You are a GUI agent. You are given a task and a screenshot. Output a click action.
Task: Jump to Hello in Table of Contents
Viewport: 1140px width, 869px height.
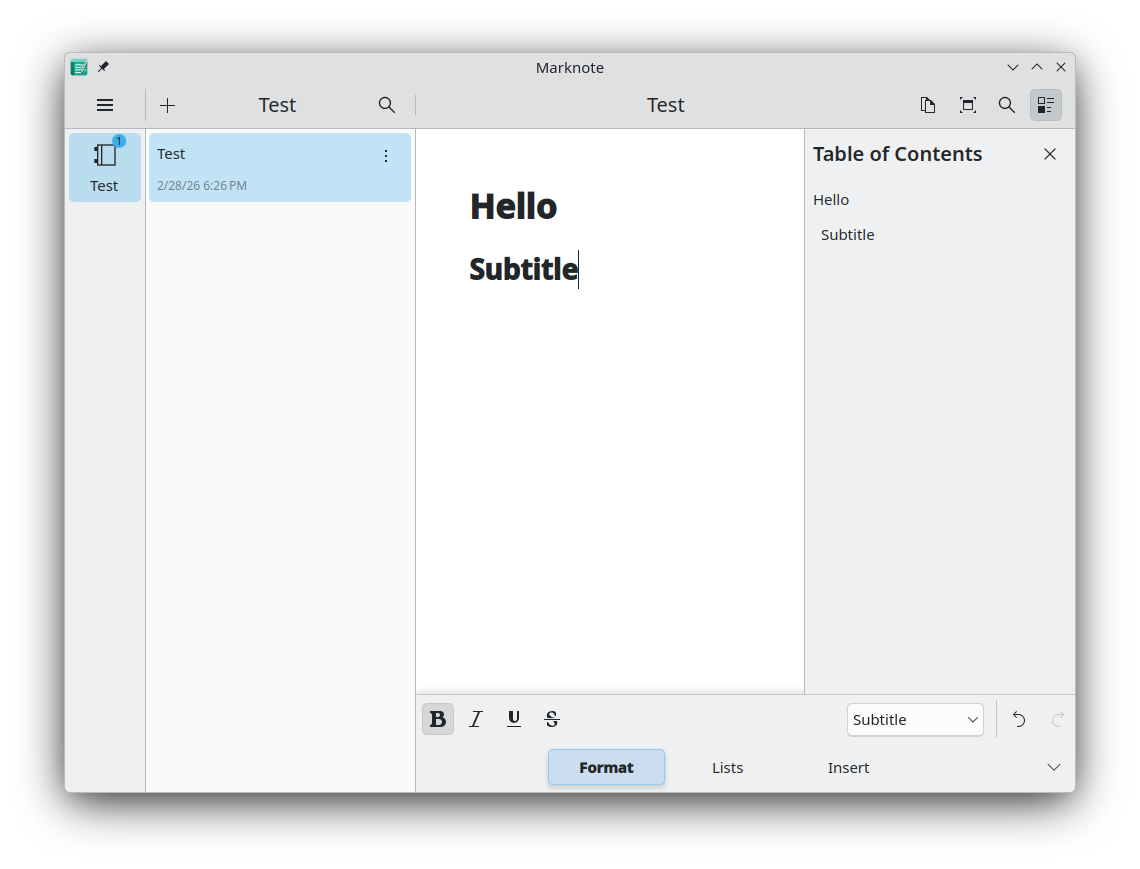pos(831,200)
